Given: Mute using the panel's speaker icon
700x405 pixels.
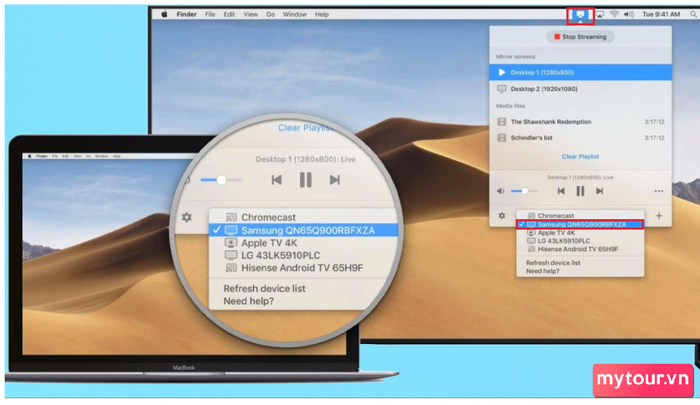Looking at the screenshot, I should point(501,191).
